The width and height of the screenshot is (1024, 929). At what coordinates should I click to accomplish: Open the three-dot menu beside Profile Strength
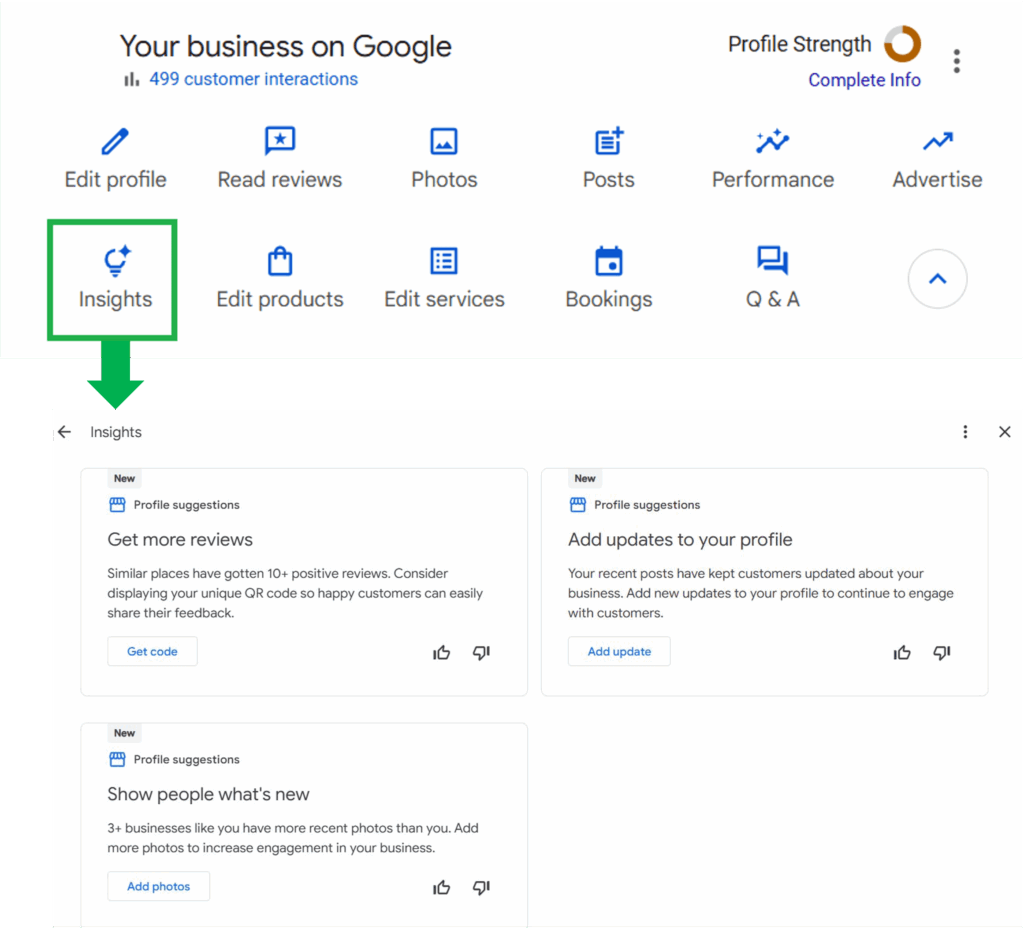(x=957, y=60)
